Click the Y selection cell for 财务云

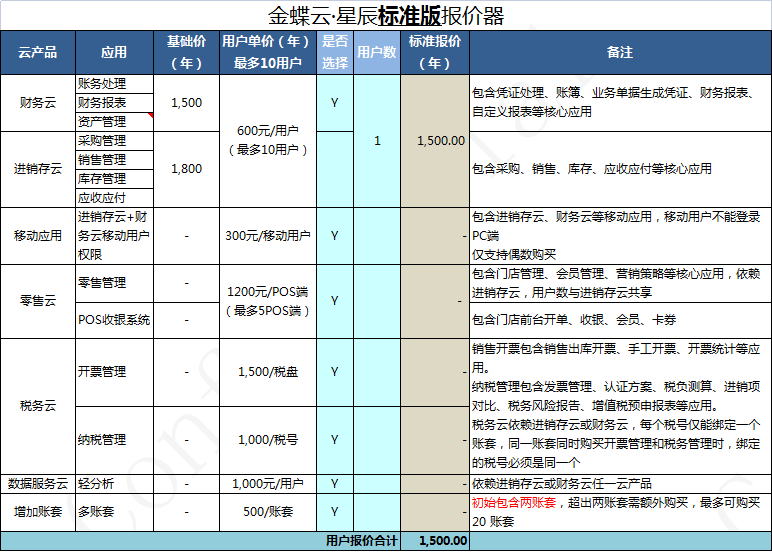(x=335, y=103)
